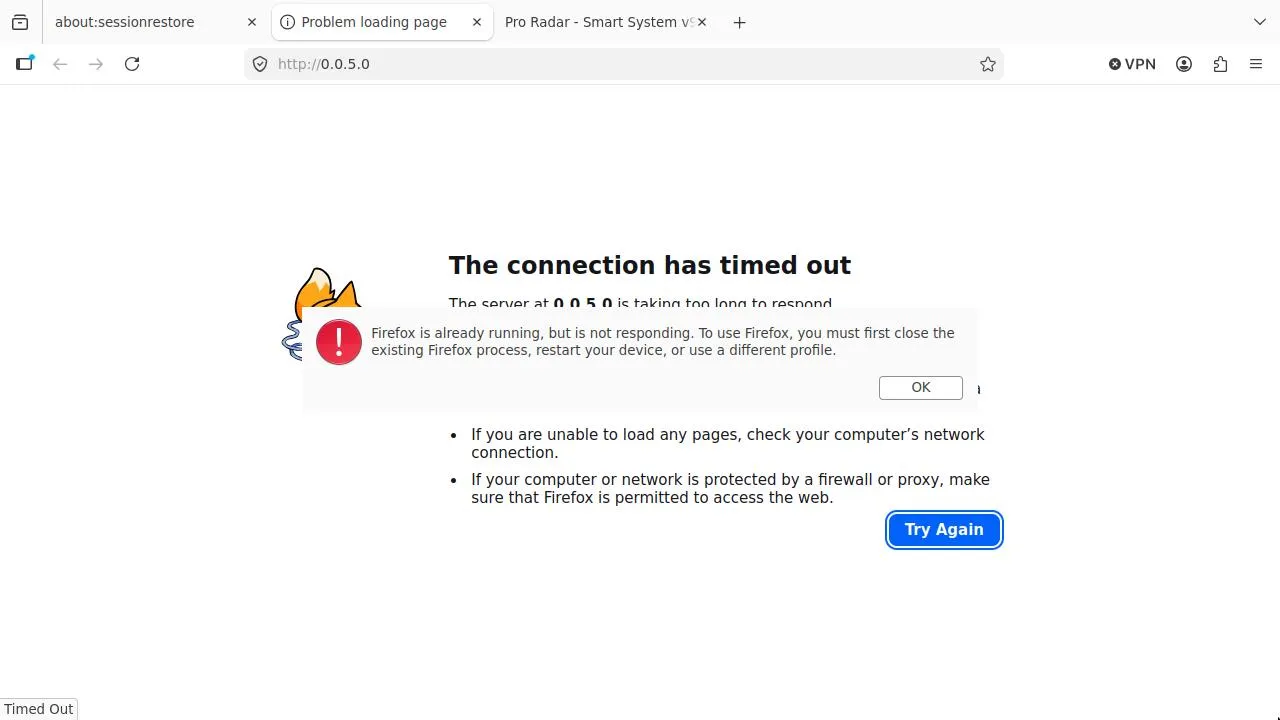The width and height of the screenshot is (1280, 720).
Task: Bookmark this page with the star icon
Action: coord(988,64)
